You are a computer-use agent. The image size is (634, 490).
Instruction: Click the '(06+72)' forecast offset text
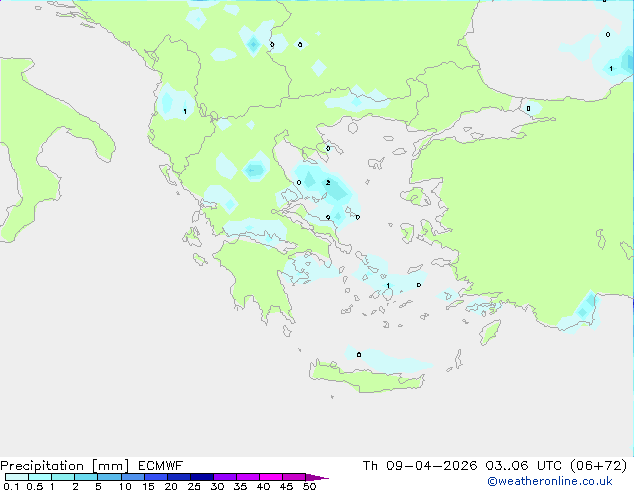(x=598, y=466)
